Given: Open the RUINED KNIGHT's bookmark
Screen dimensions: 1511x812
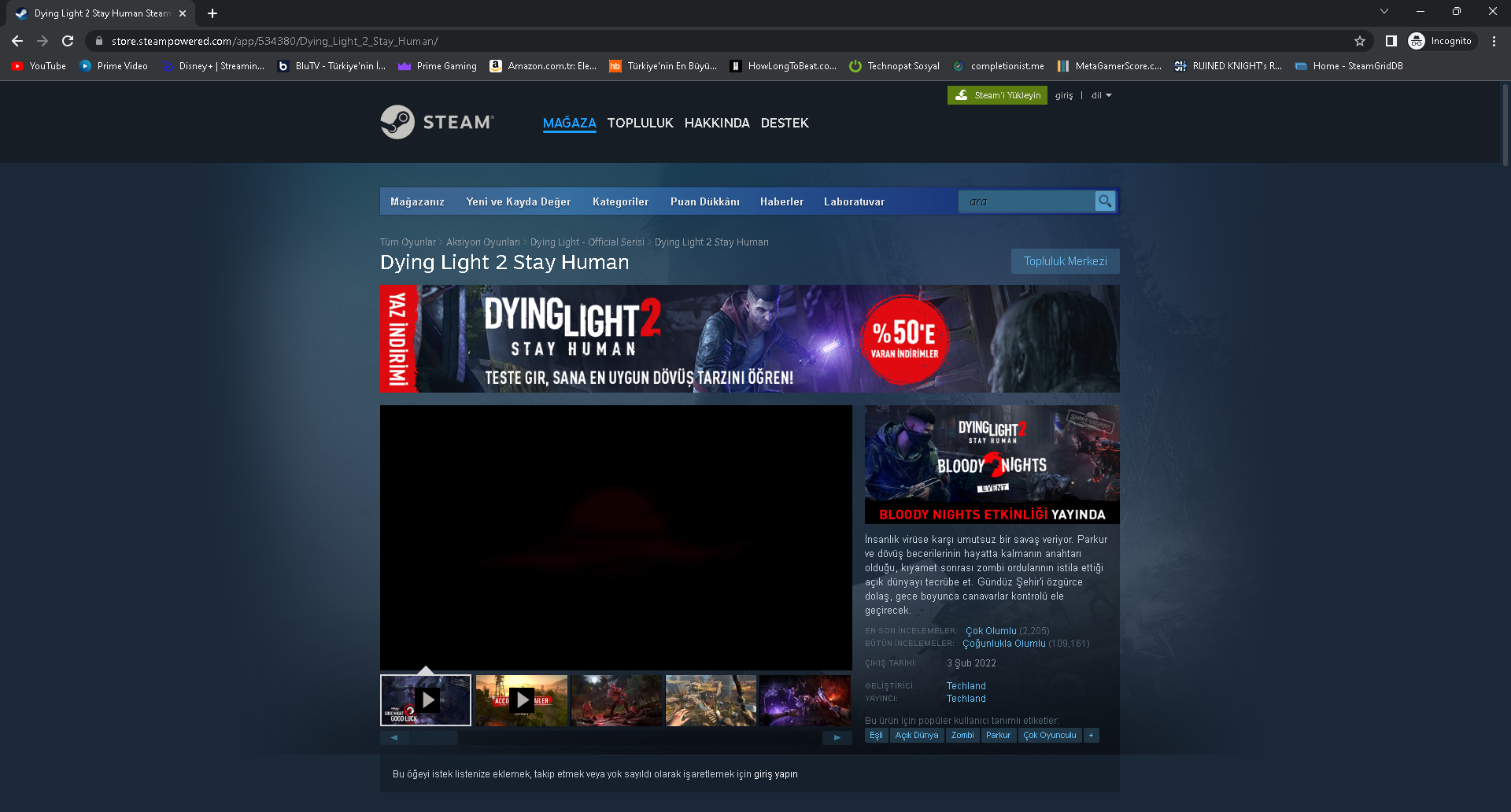Looking at the screenshot, I should pyautogui.click(x=1228, y=66).
